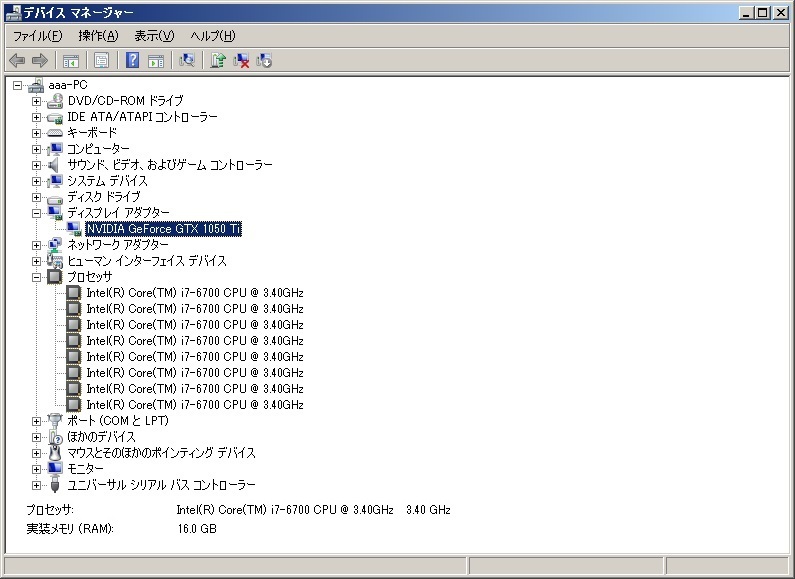This screenshot has height=579, width=795.
Task: Click the Back arrow in the toolbar
Action: click(17, 60)
